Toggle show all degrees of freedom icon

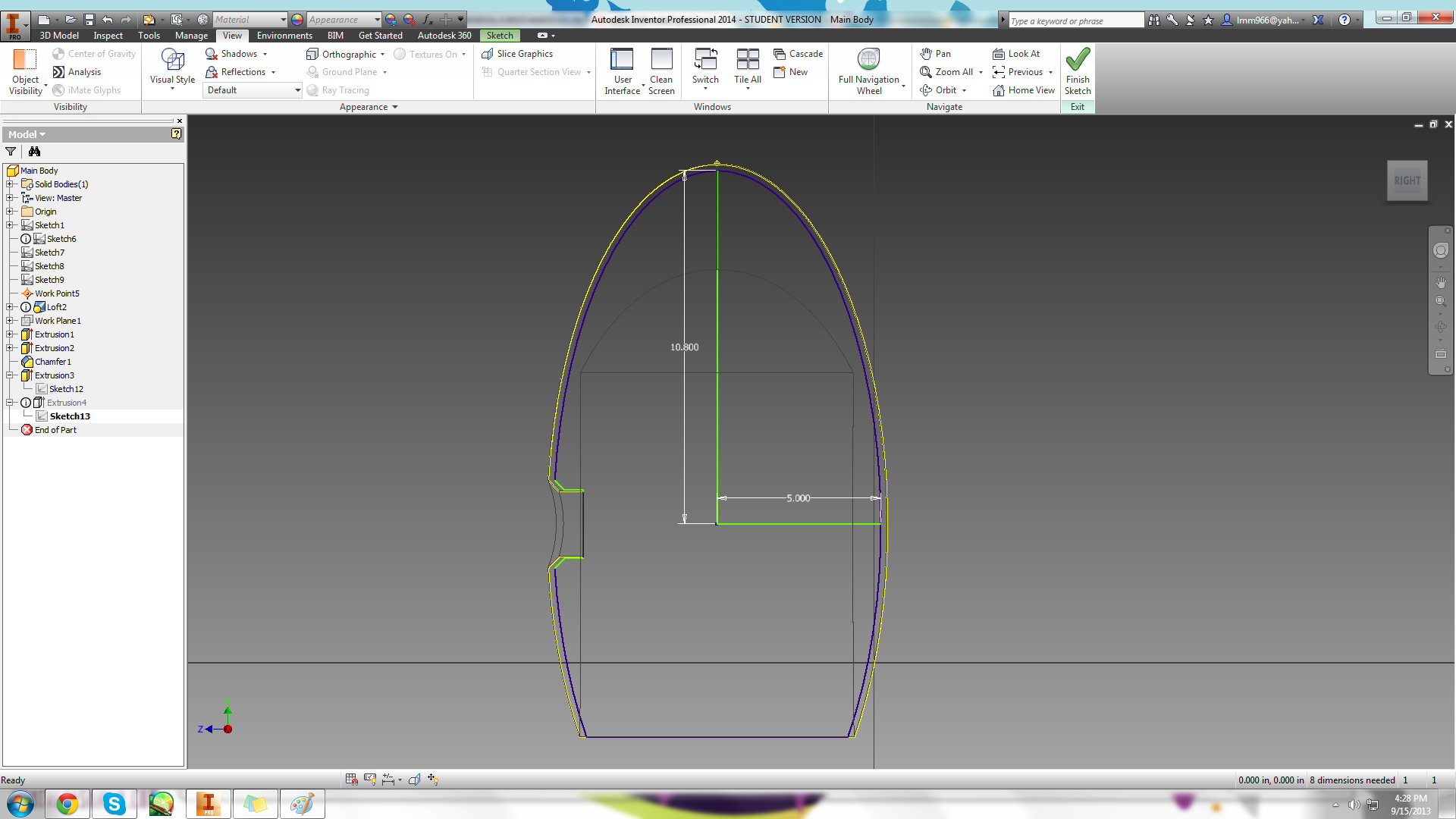point(432,780)
